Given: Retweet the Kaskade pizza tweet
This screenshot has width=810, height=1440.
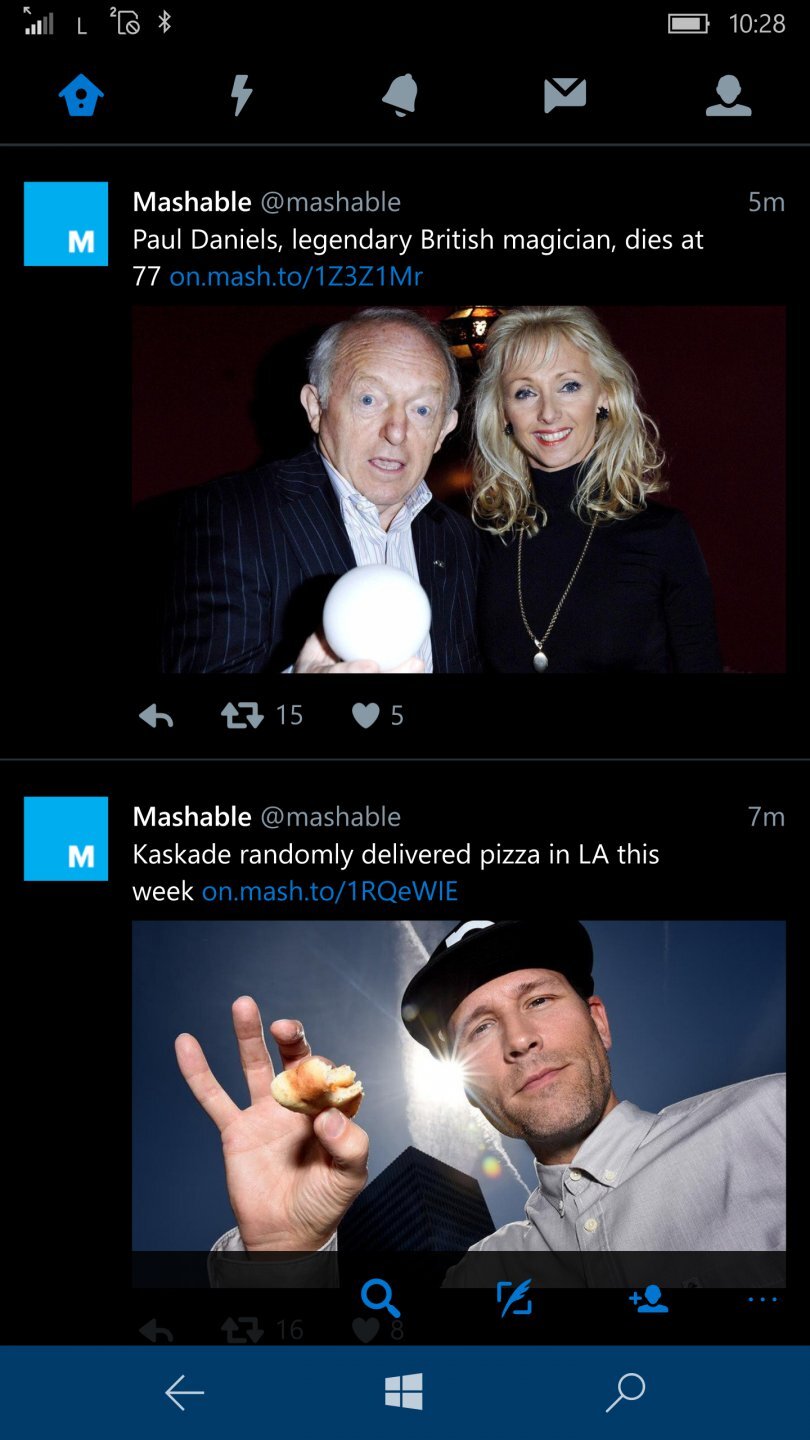Looking at the screenshot, I should click(243, 1330).
